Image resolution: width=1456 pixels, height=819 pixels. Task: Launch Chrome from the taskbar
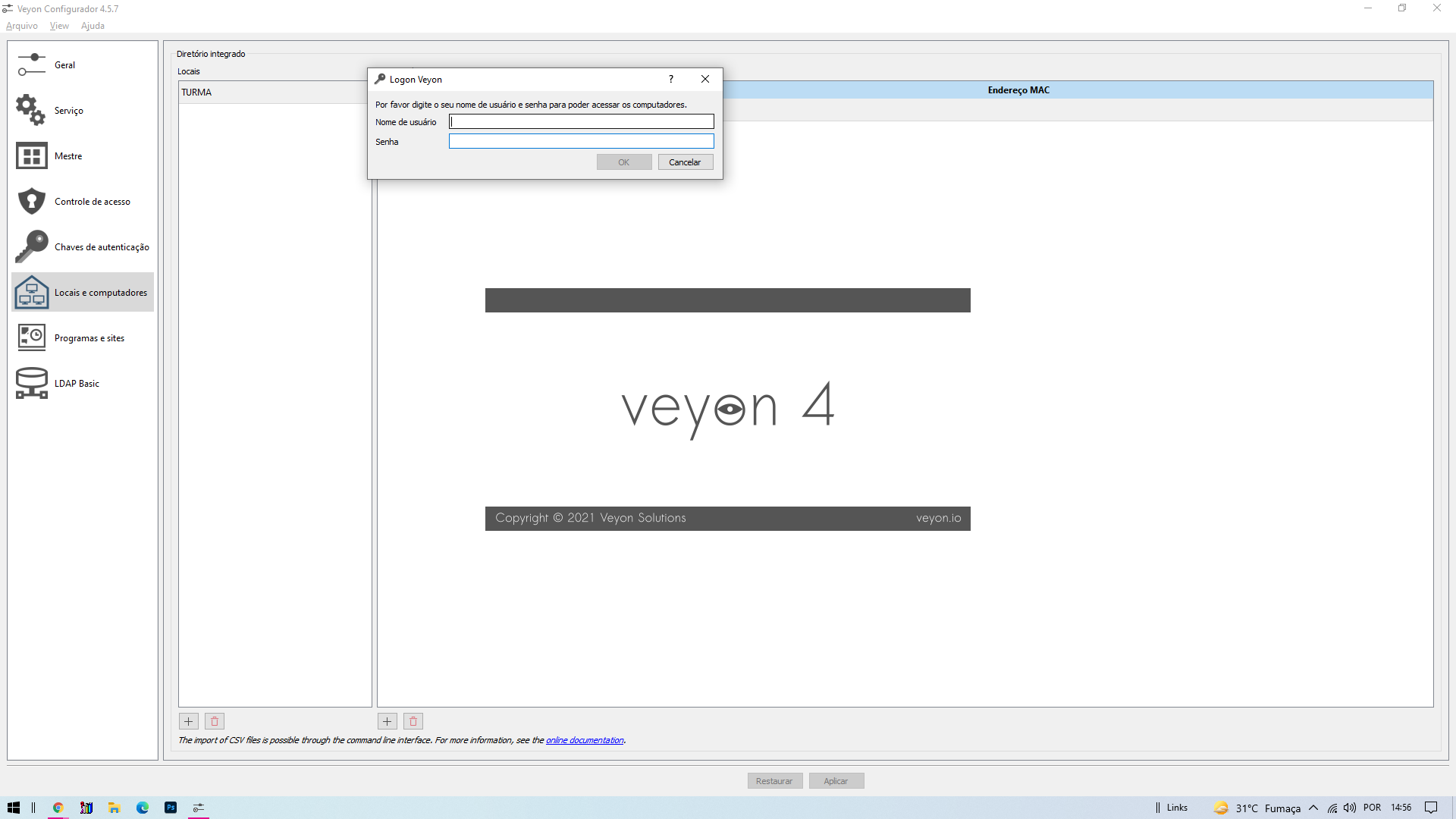(58, 808)
